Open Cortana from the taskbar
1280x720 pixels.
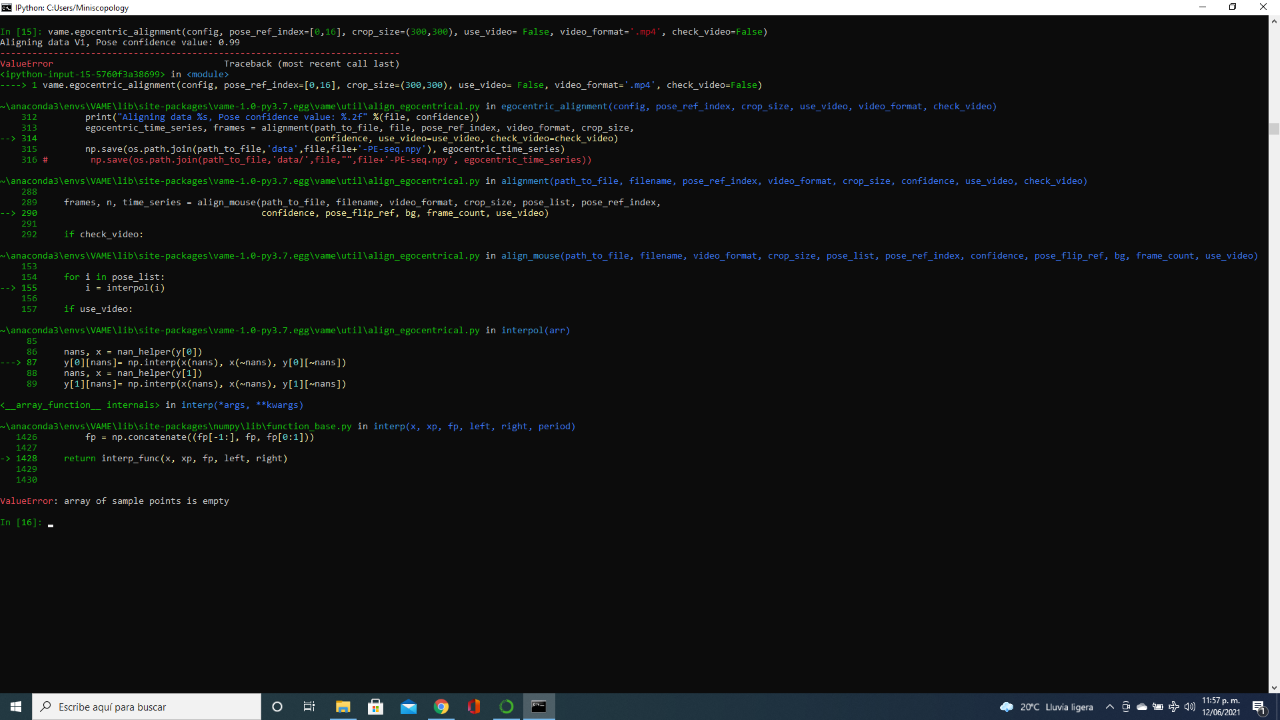(x=277, y=706)
